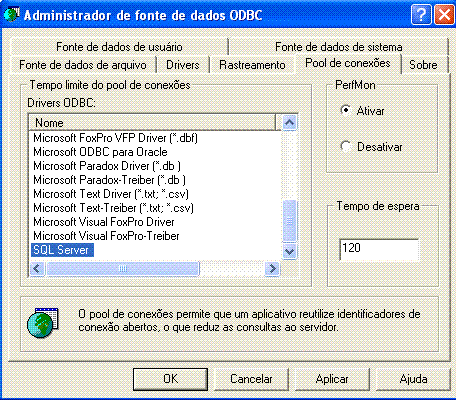The height and width of the screenshot is (400, 457).
Task: Click the list's scroll up arrow
Action: point(289,122)
